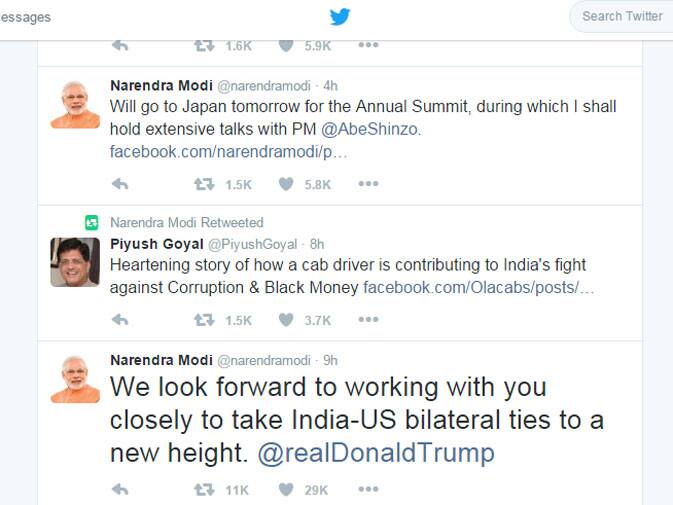Screen dimensions: 673x505
Task: Open more options on India-US ties tweet
Action: pyautogui.click(x=368, y=489)
